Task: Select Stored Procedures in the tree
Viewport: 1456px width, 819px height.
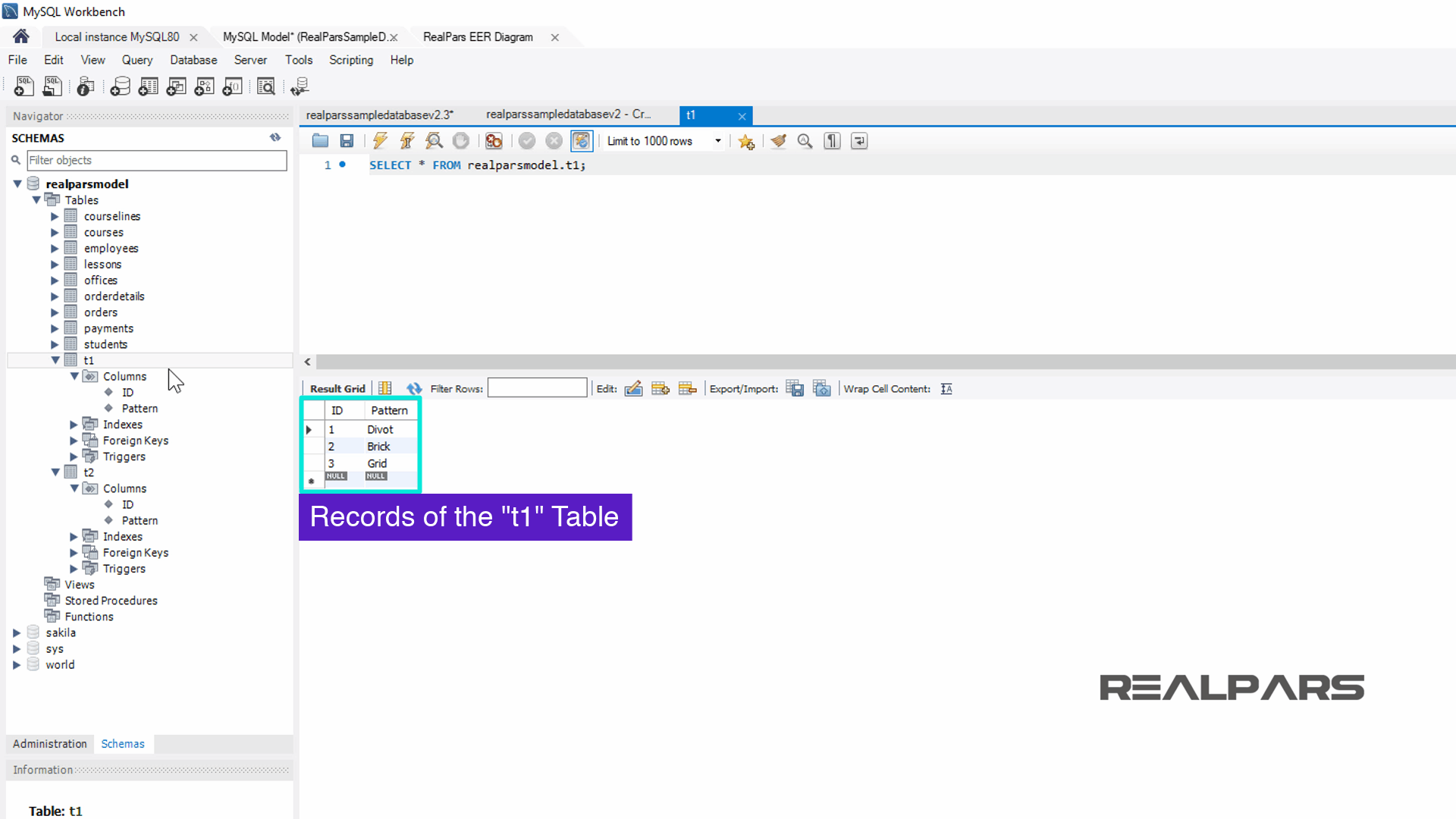Action: coord(111,601)
